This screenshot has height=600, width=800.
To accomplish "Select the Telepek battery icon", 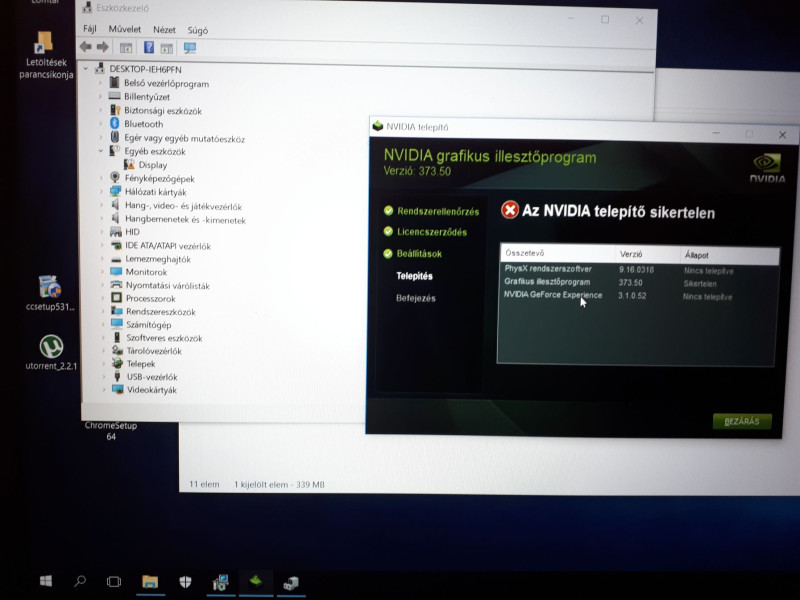I will 117,363.
